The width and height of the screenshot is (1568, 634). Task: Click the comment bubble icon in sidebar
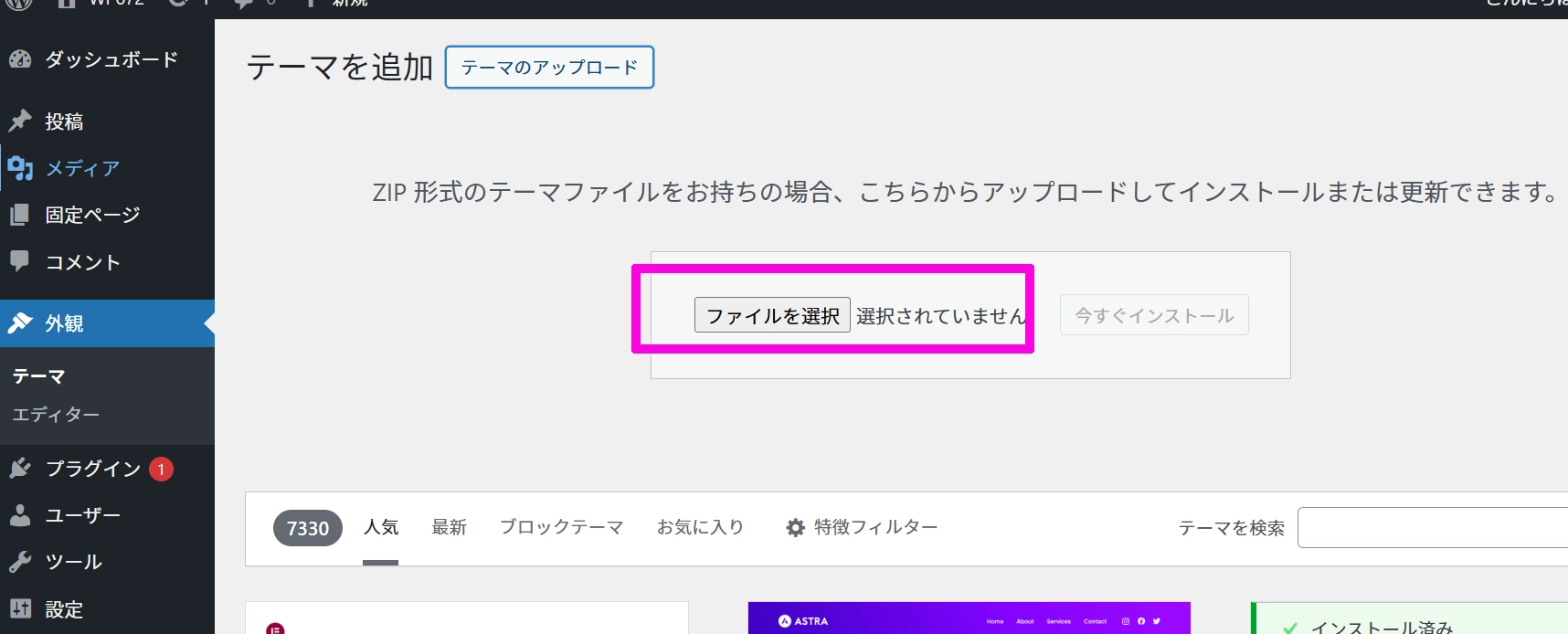tap(20, 261)
